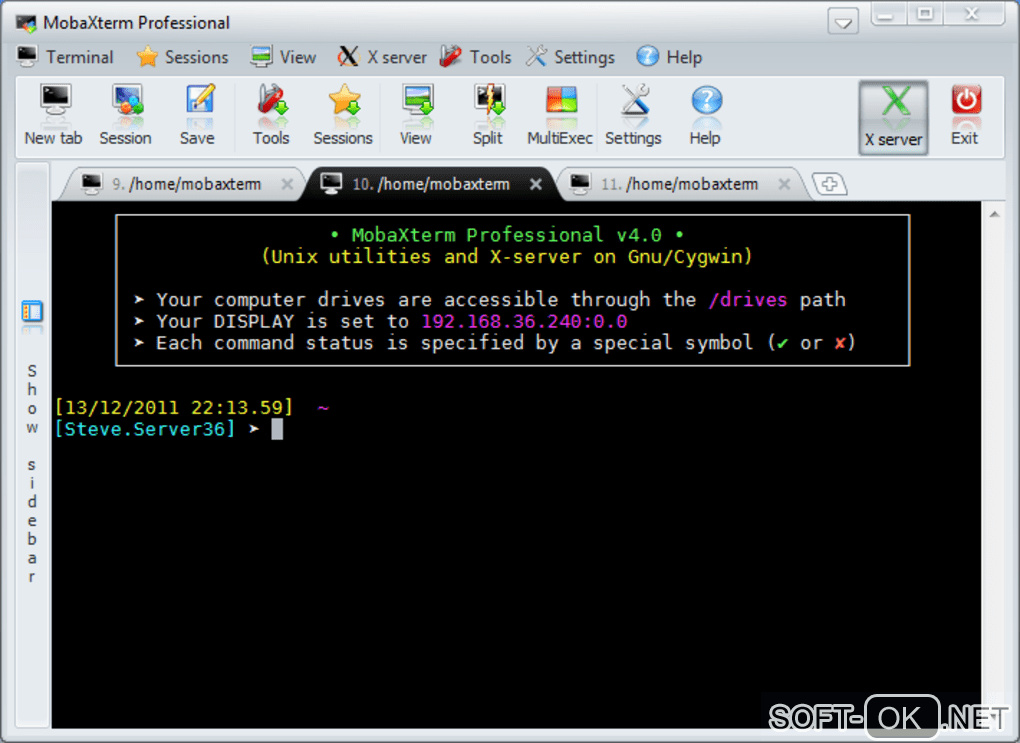Screen dimensions: 1020x743
Task: Launch MultiExec from the toolbar
Action: coord(559,115)
